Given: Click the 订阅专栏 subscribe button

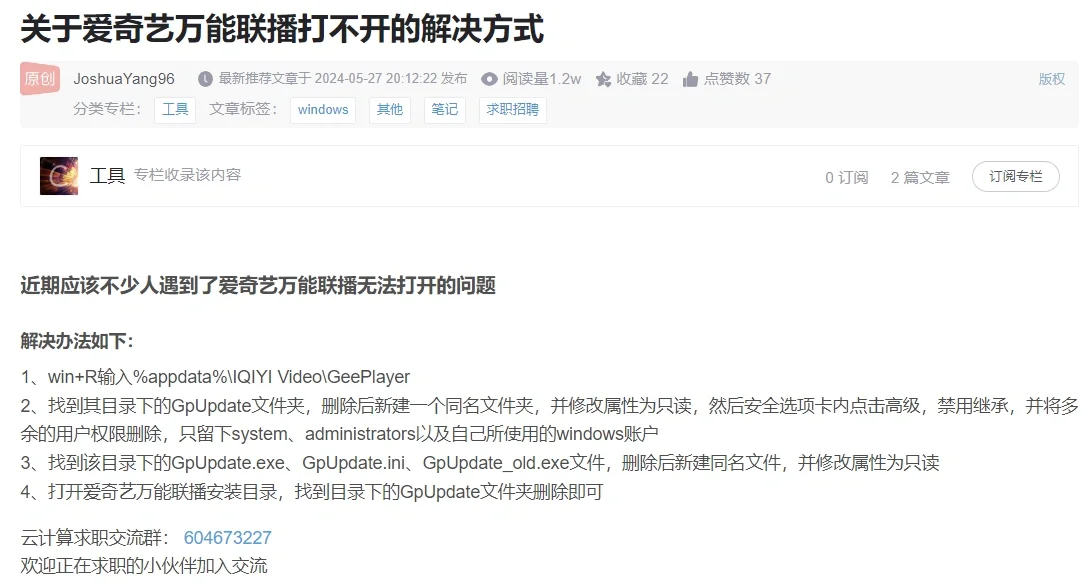Looking at the screenshot, I should click(1015, 176).
